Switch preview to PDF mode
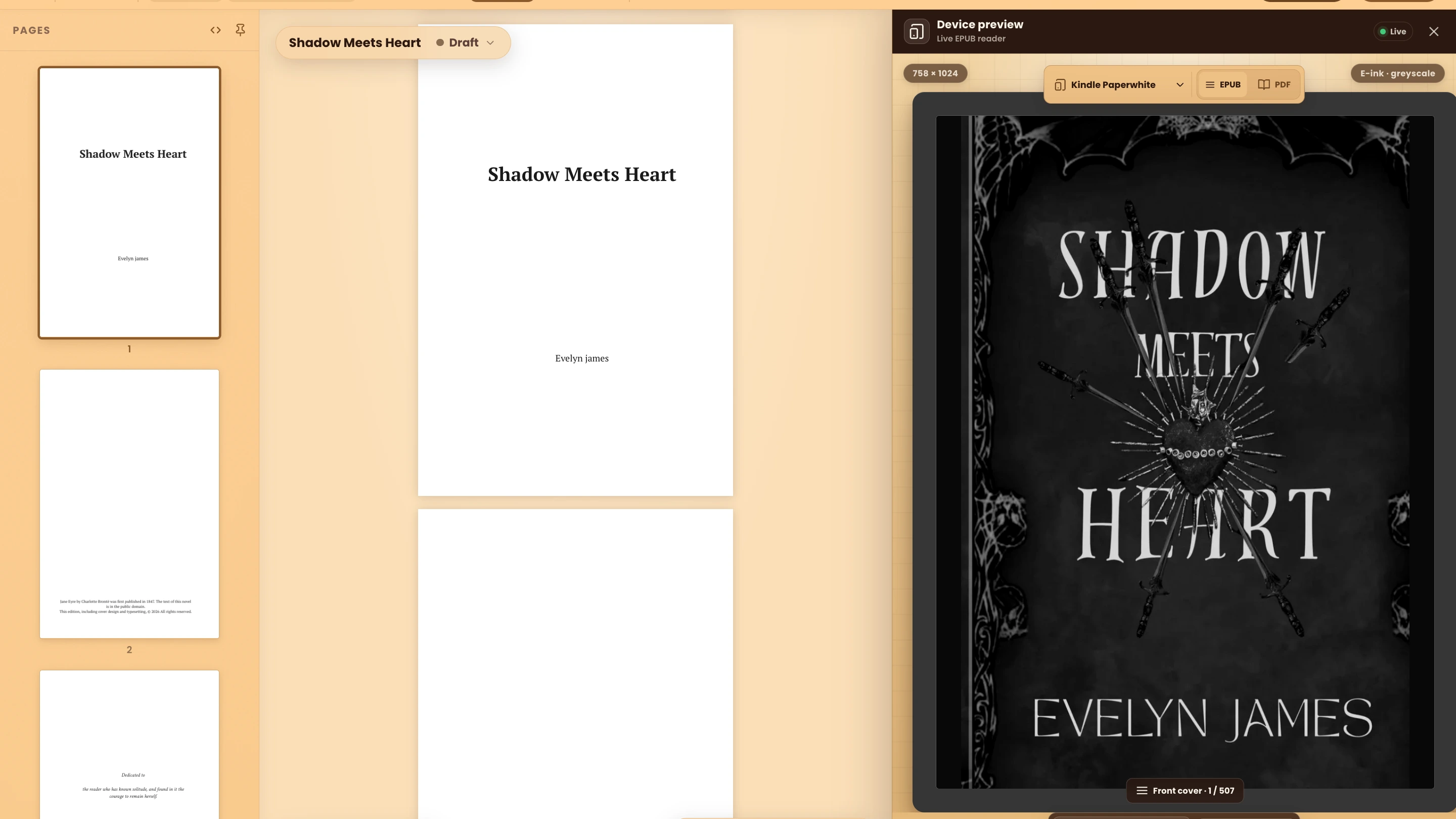Screen dimensions: 1456x819 (1274, 85)
